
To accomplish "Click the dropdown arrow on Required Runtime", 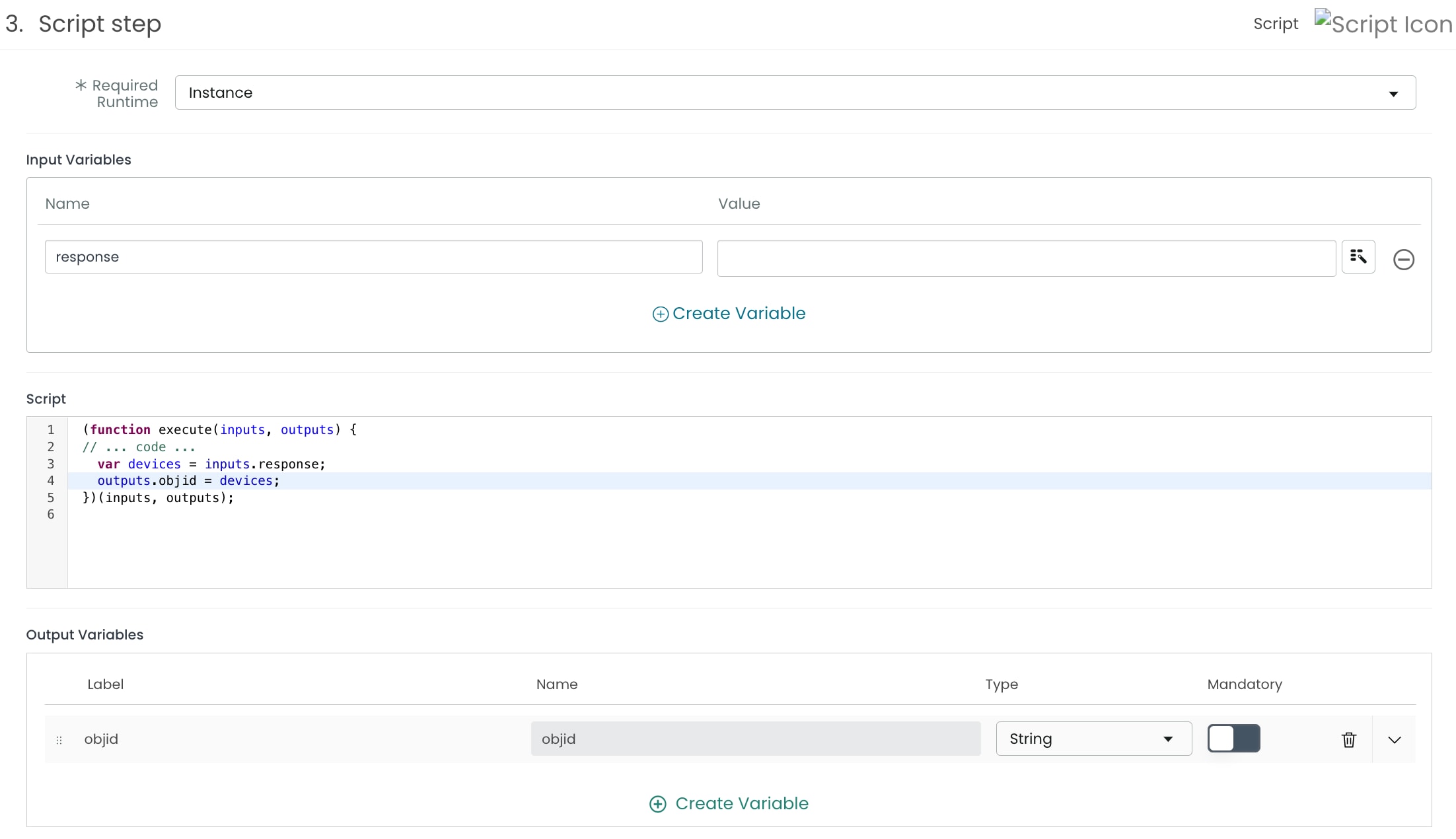I will (1393, 93).
